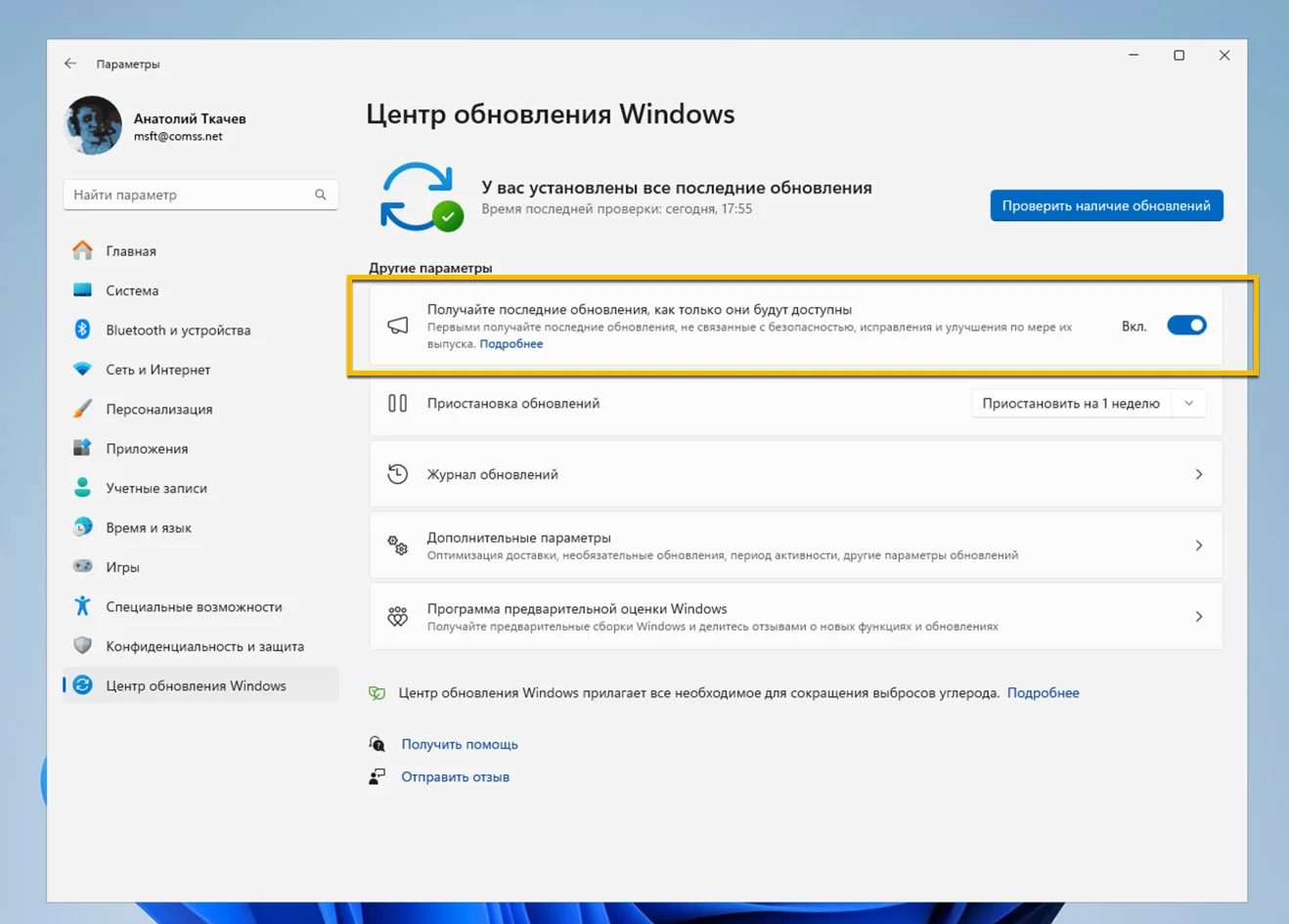The height and width of the screenshot is (924, 1289).
Task: Click the Bluetooth icon in the sidebar
Action: click(x=83, y=330)
